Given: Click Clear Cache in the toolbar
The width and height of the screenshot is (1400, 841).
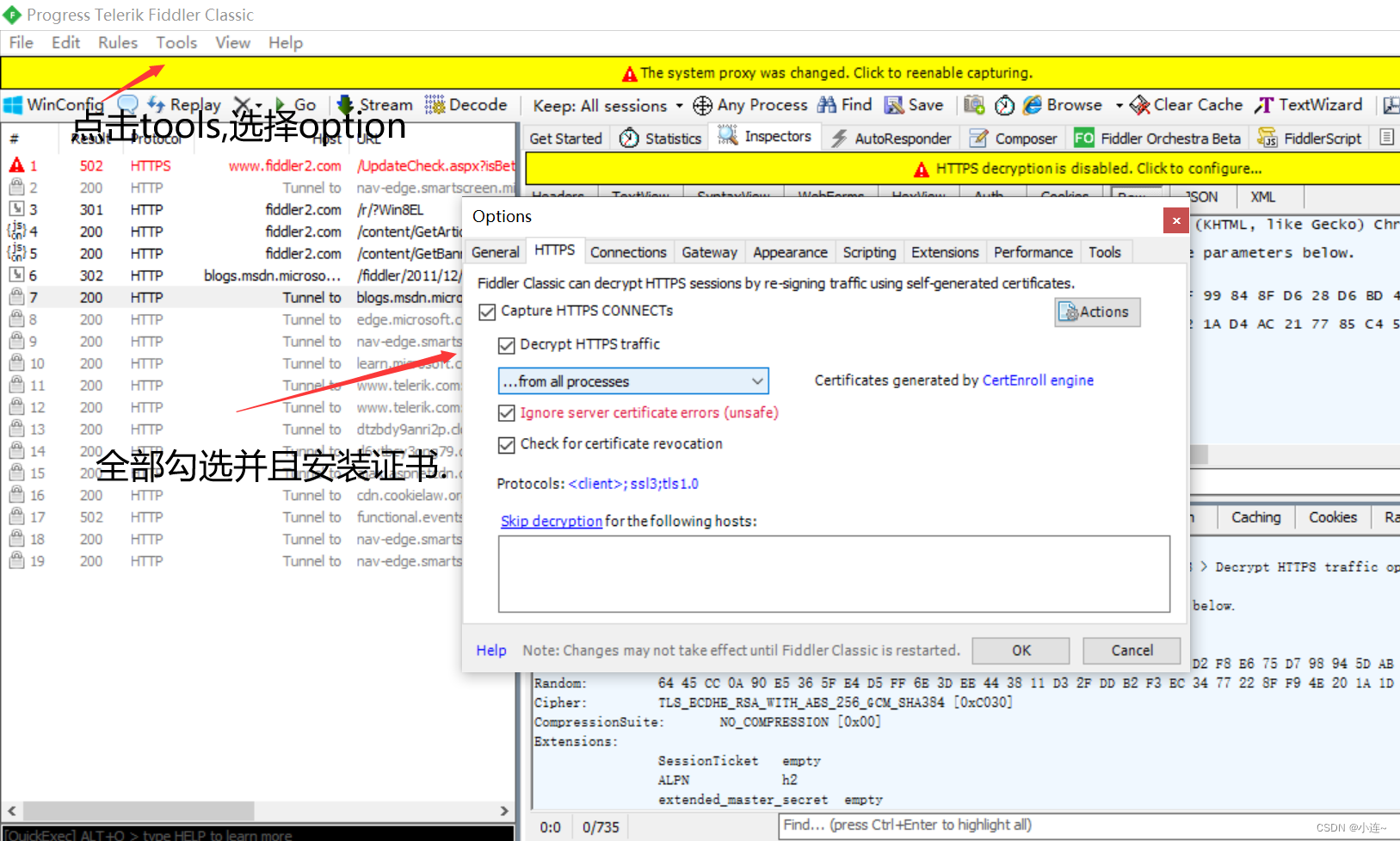Looking at the screenshot, I should (x=1187, y=105).
